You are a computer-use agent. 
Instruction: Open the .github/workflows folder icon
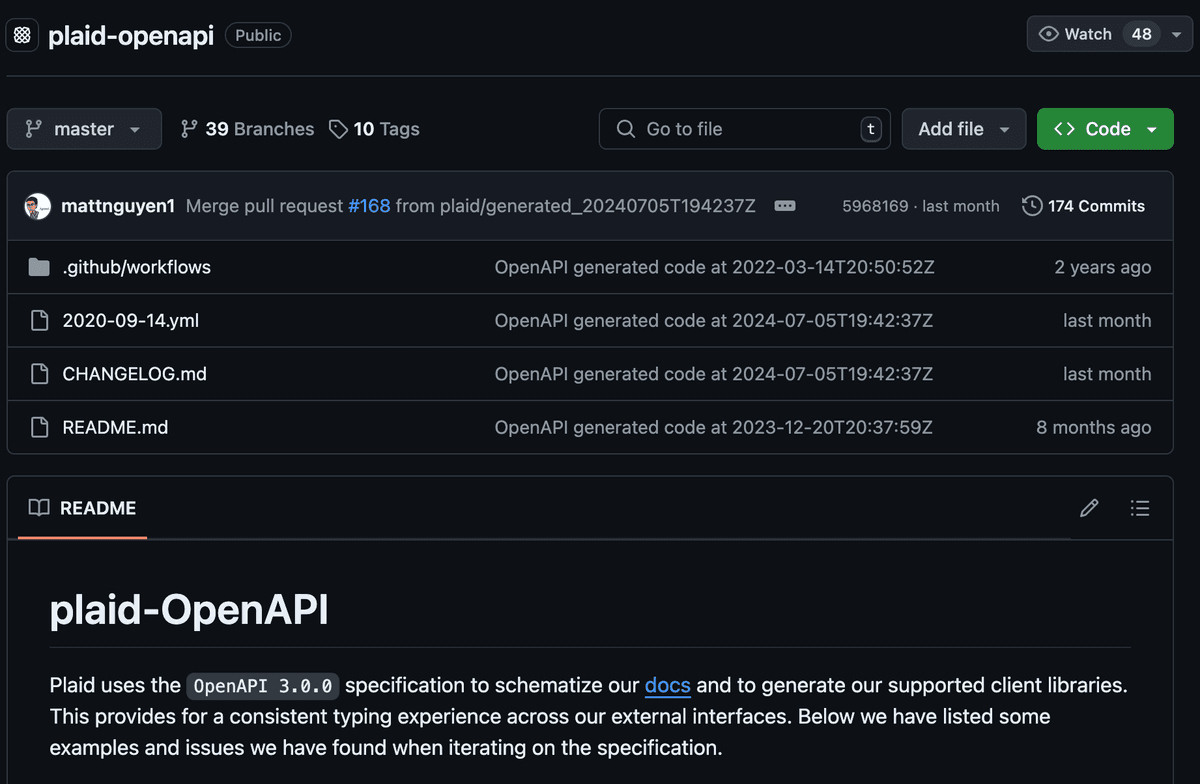[38, 267]
